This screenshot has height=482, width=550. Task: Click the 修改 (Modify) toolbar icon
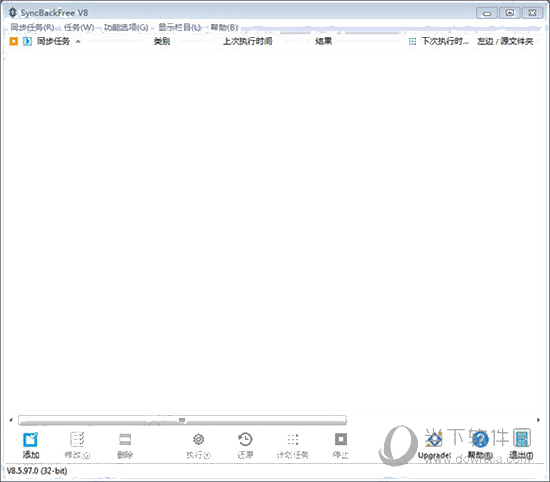click(77, 439)
